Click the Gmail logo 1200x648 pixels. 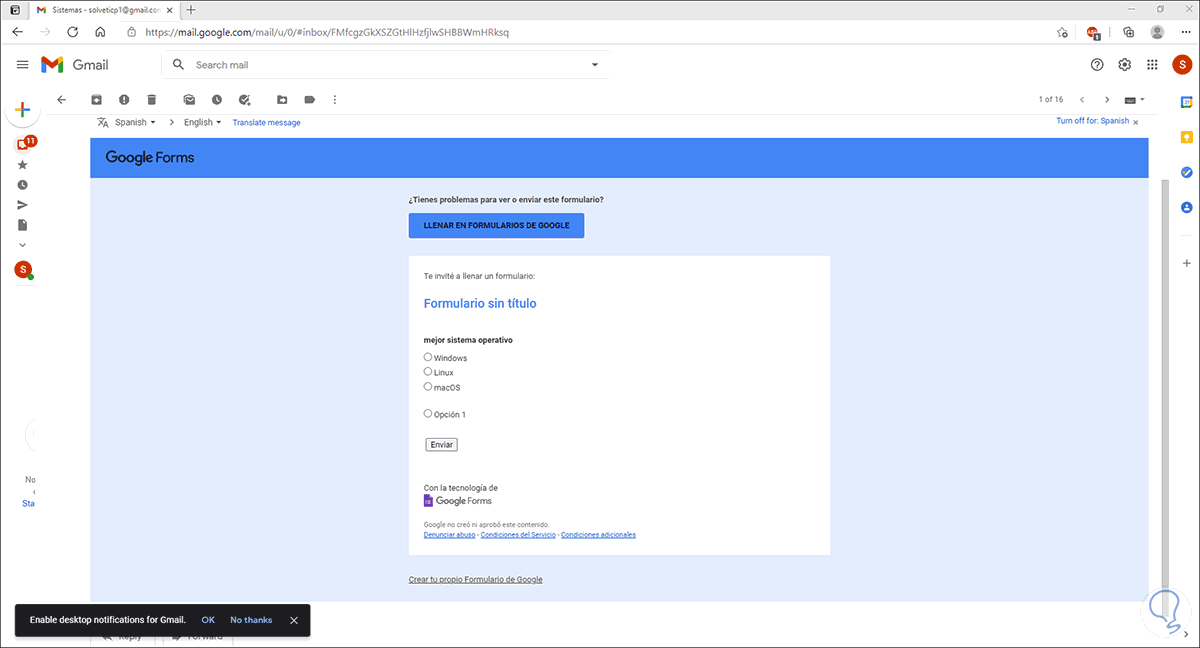point(75,65)
